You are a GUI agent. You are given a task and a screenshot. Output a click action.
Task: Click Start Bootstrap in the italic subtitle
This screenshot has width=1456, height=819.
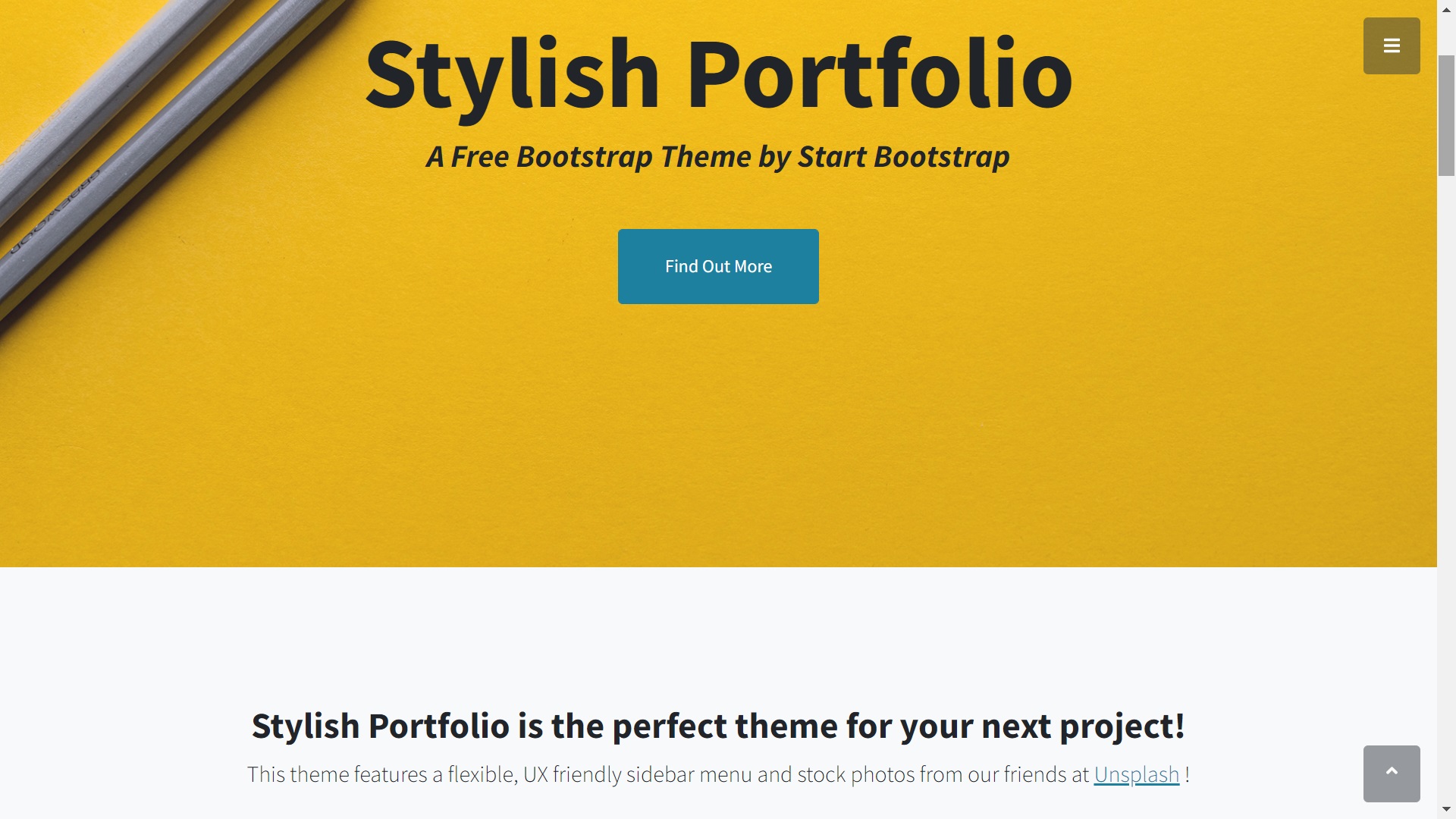(903, 157)
